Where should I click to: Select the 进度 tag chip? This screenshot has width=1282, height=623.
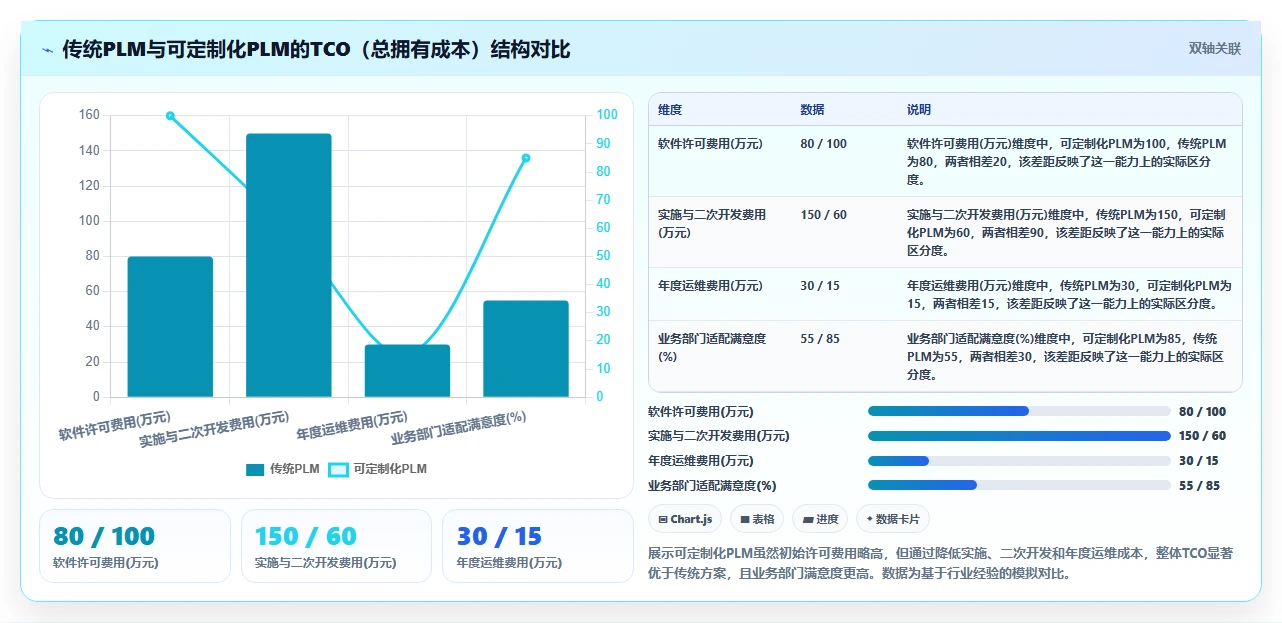(x=820, y=519)
